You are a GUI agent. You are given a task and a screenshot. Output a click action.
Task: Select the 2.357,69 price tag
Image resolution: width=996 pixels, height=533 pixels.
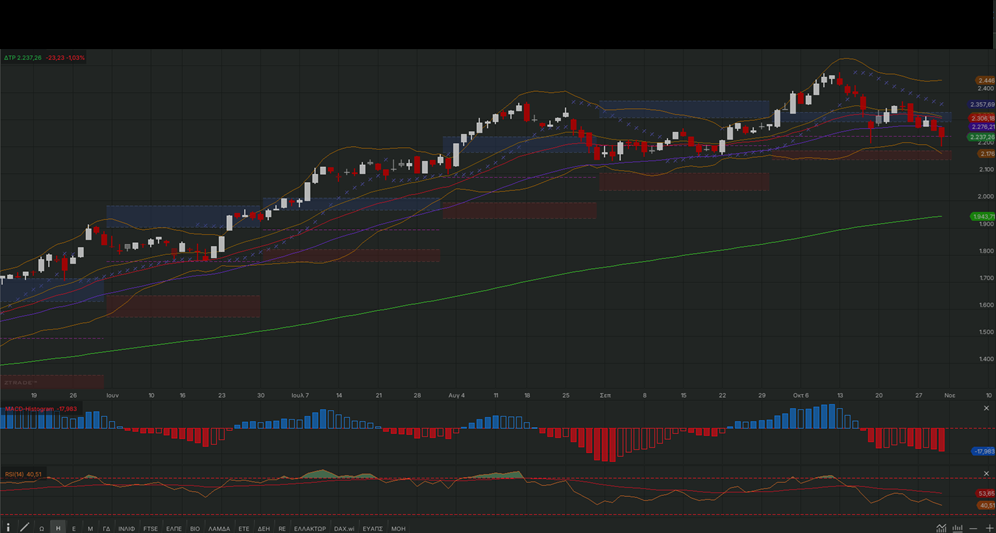tap(982, 104)
